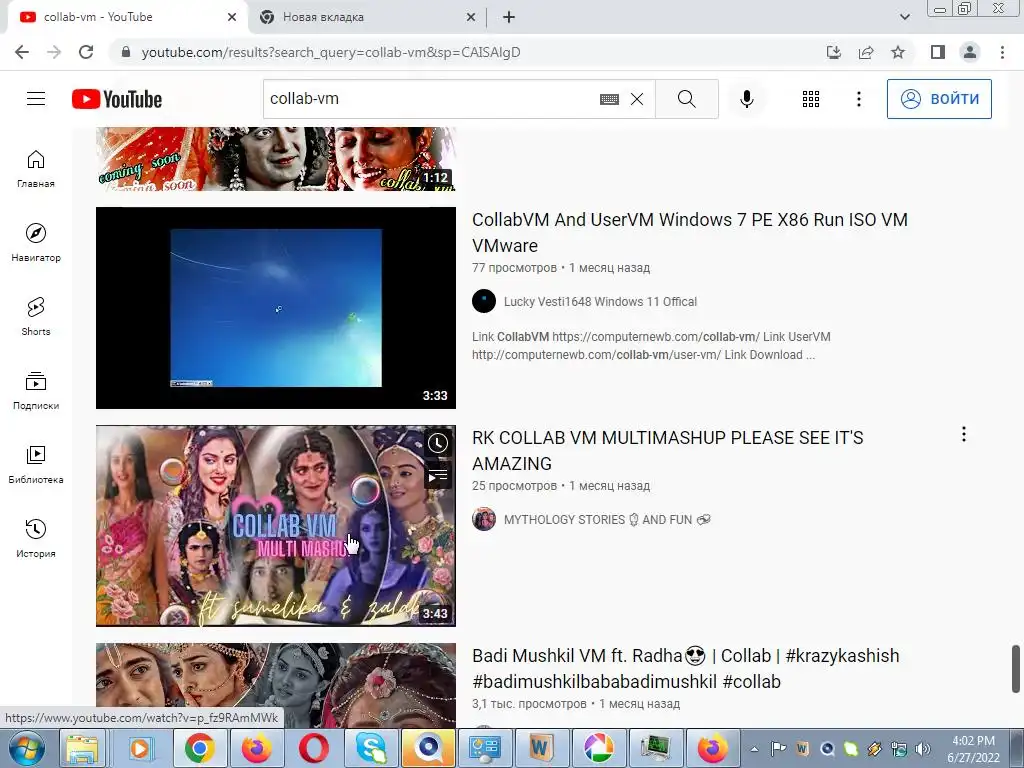
Task: Click the page vertical scrollbar thumb
Action: [1016, 668]
